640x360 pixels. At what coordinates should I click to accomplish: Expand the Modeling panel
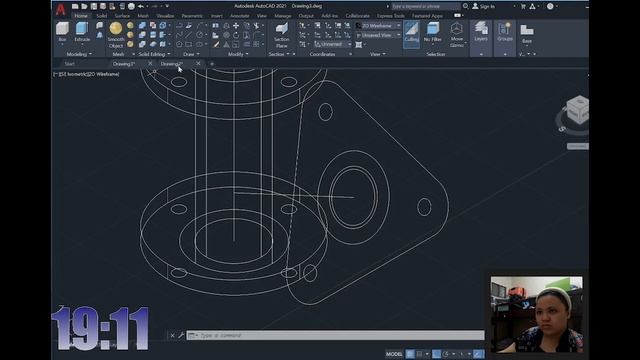pyautogui.click(x=79, y=54)
